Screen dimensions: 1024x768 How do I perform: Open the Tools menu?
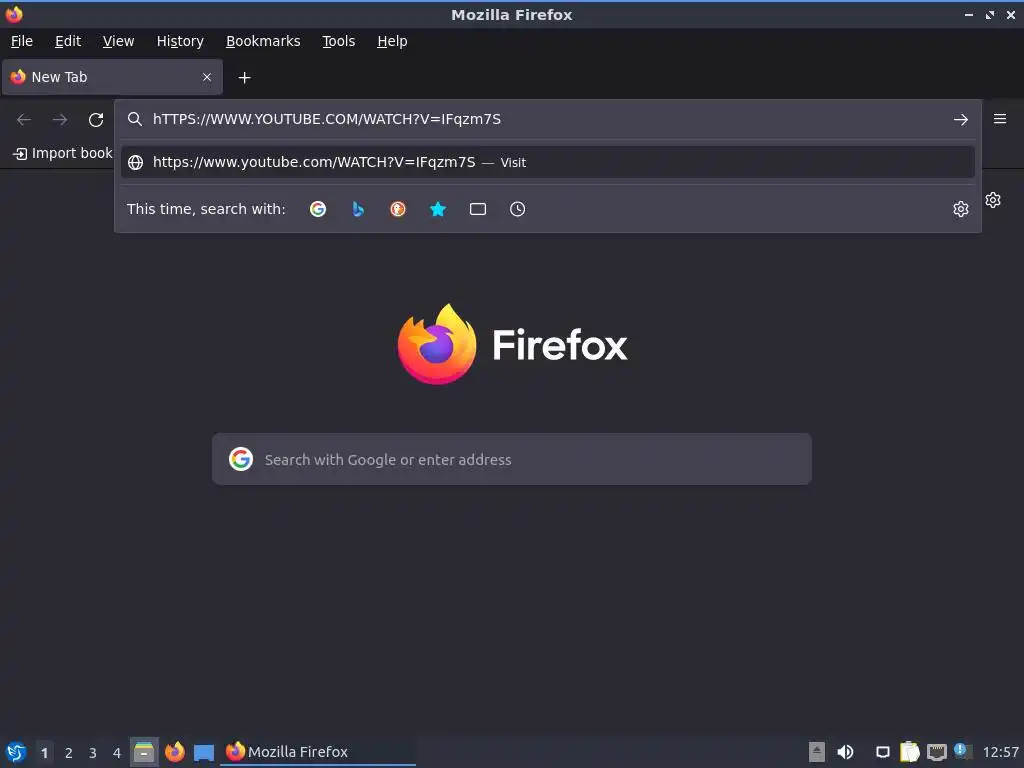point(338,41)
